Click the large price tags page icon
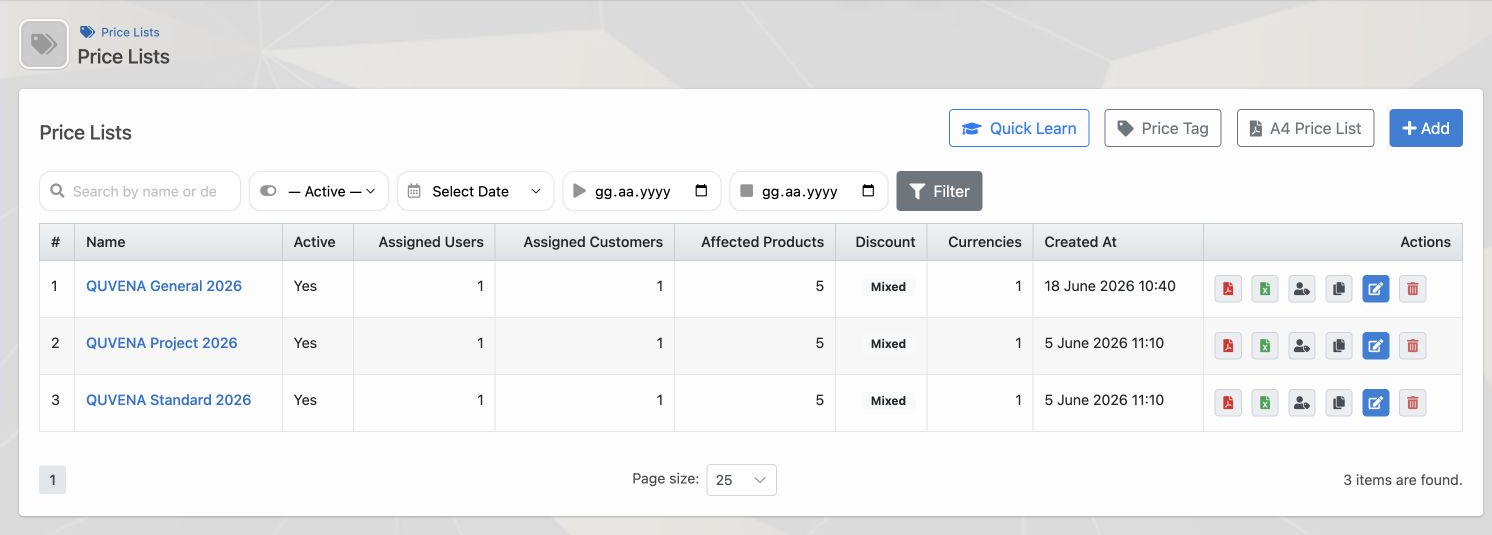This screenshot has height=535, width=1492. click(44, 45)
